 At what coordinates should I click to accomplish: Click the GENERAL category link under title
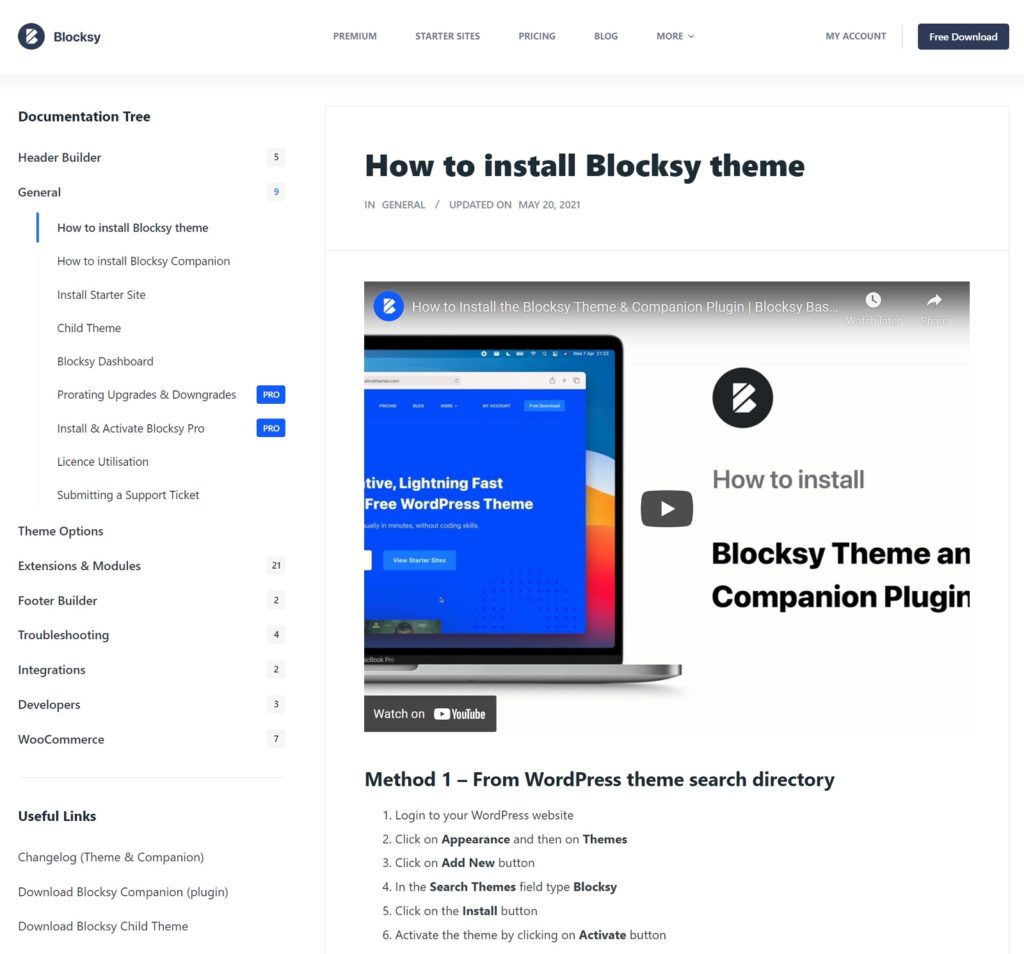pos(403,204)
